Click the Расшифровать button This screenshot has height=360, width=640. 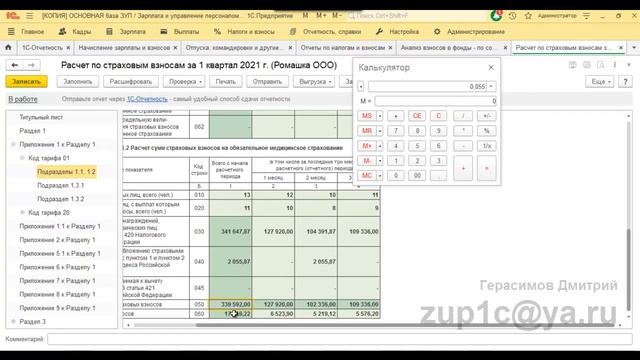[131, 82]
